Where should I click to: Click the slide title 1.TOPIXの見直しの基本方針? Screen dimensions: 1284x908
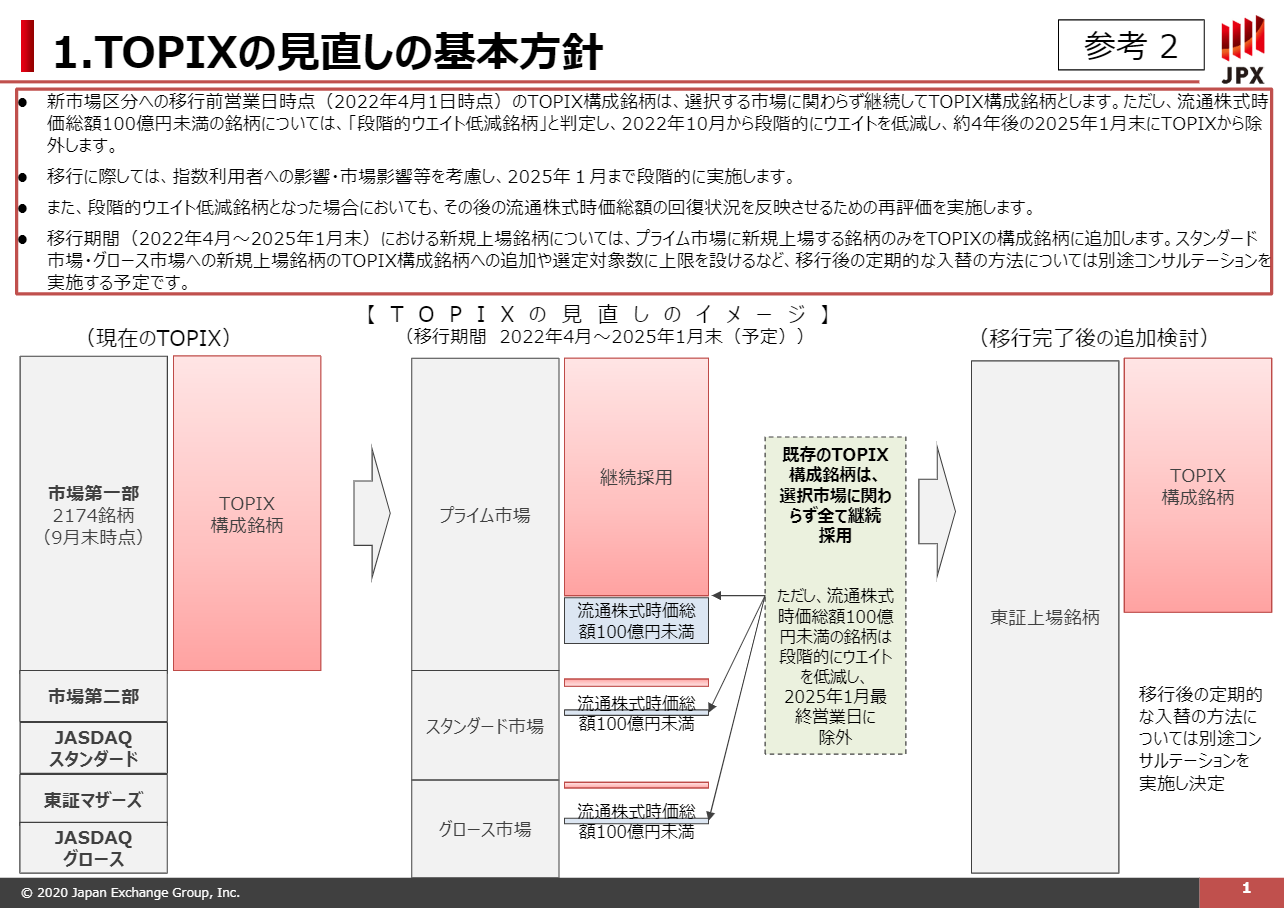[327, 50]
